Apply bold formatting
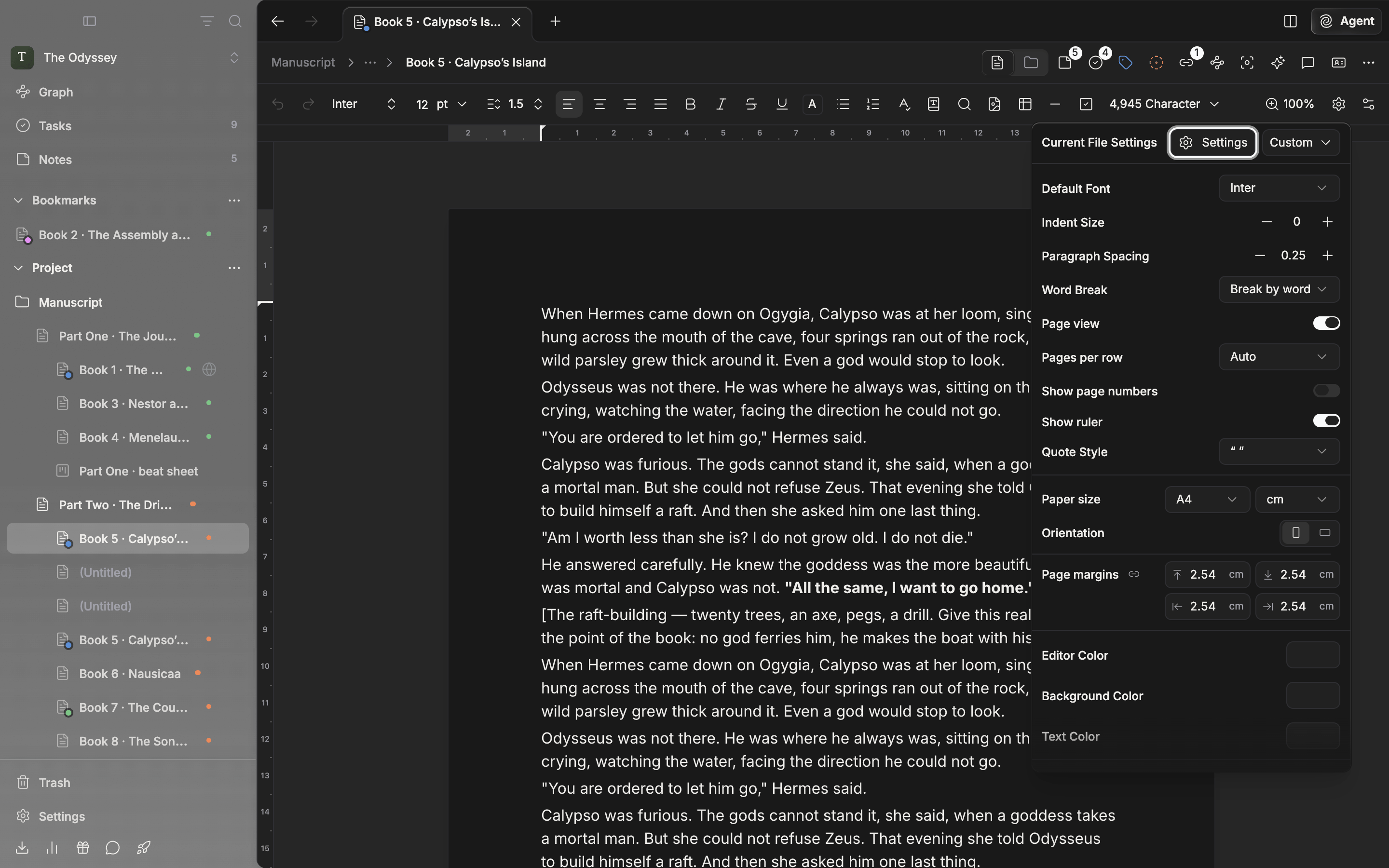This screenshot has width=1389, height=868. pyautogui.click(x=691, y=104)
